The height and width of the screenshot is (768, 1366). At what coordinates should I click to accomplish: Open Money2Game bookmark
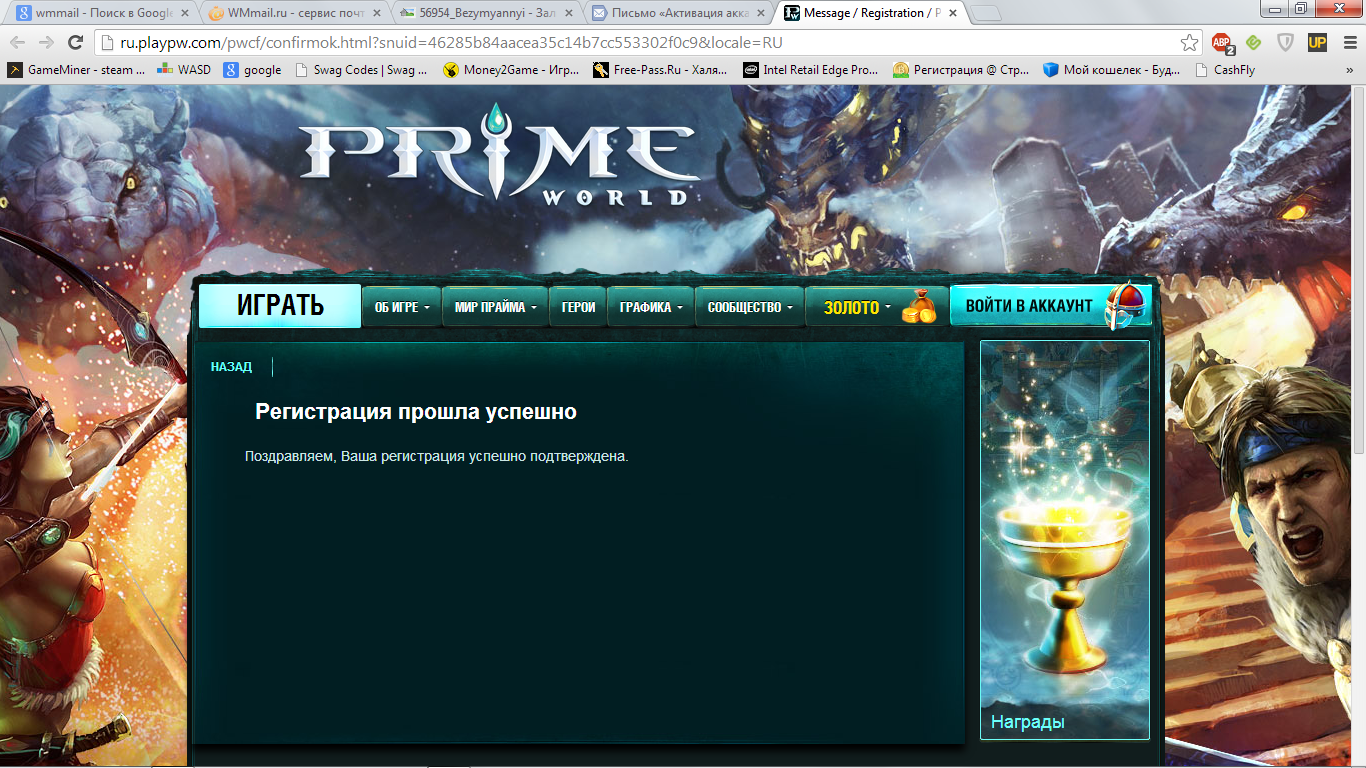tap(511, 70)
